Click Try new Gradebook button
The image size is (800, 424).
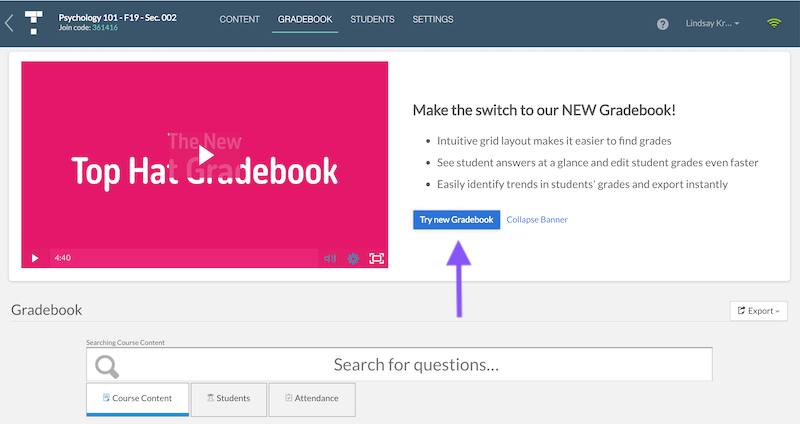(x=457, y=220)
